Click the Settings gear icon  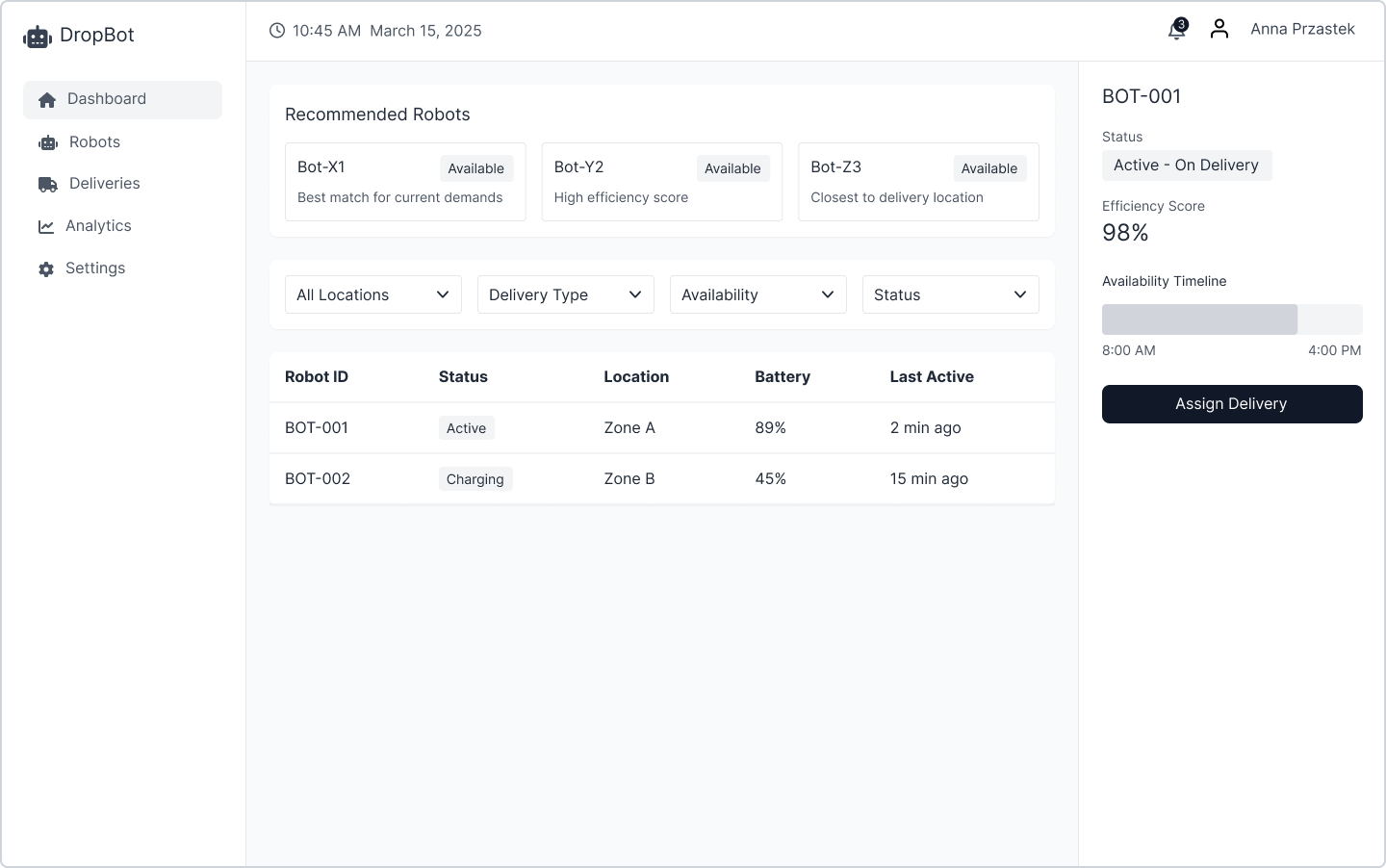tap(46, 268)
